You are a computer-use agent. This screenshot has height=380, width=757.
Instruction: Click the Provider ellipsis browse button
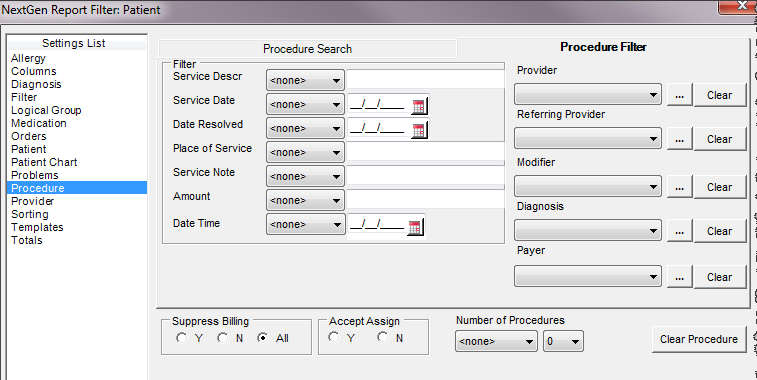click(x=679, y=95)
